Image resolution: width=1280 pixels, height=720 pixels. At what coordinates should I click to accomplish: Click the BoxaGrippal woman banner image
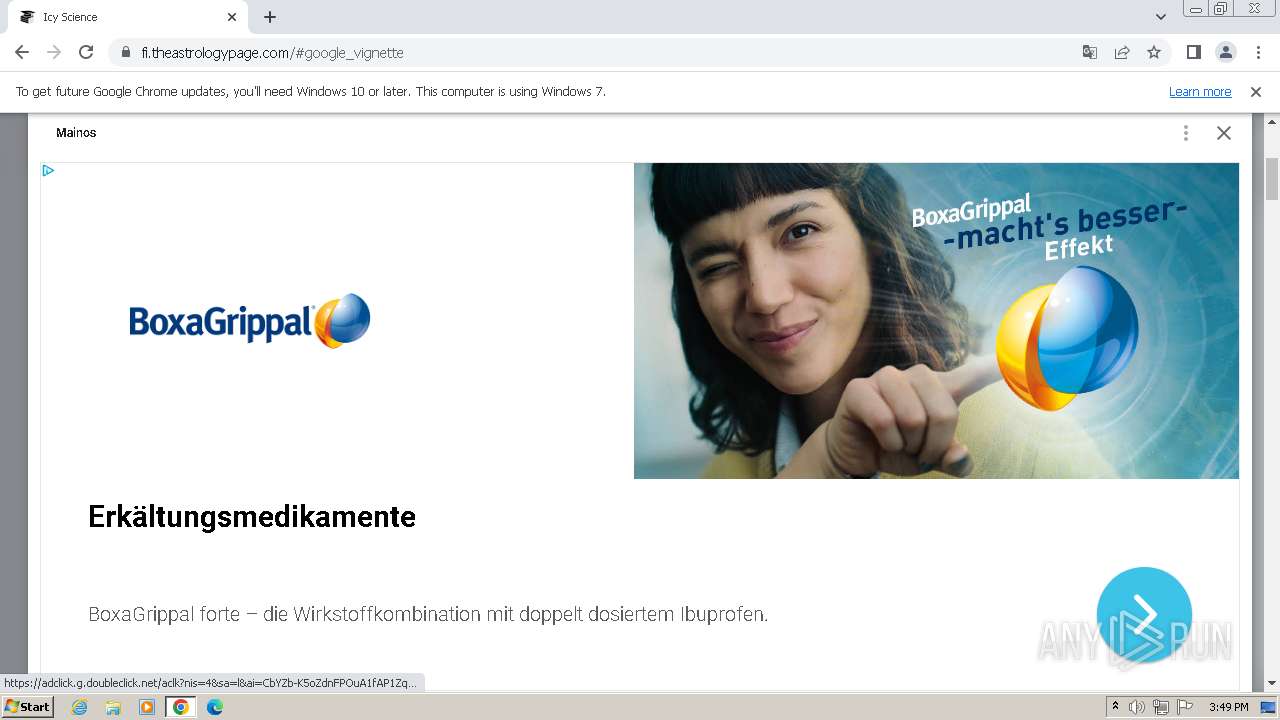[x=936, y=321]
